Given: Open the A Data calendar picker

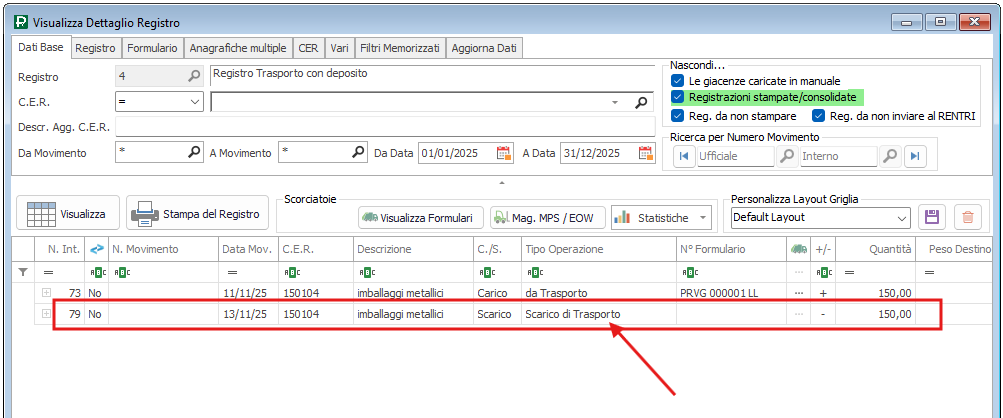Looking at the screenshot, I should click(x=646, y=153).
